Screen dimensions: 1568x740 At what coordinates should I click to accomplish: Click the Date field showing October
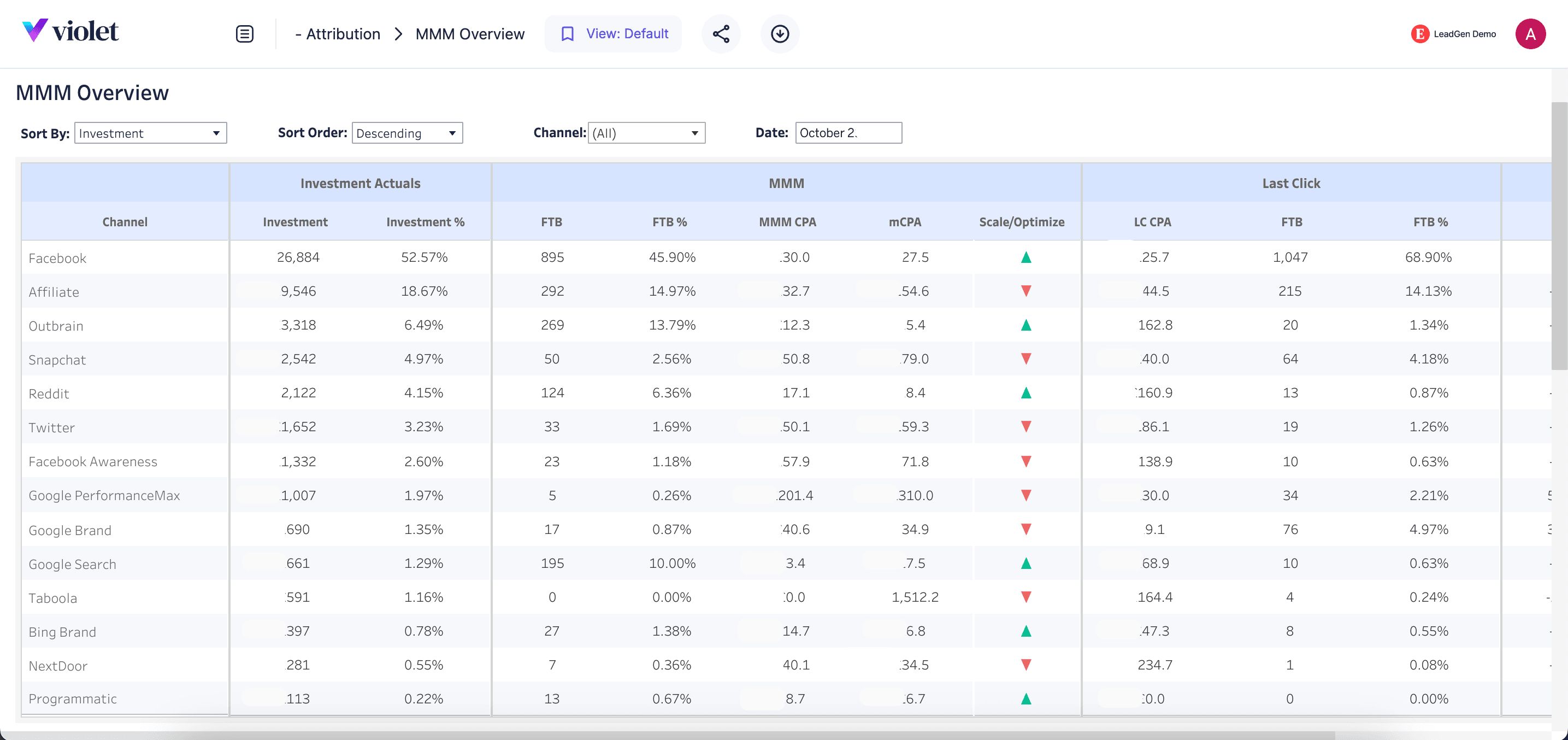pos(848,133)
